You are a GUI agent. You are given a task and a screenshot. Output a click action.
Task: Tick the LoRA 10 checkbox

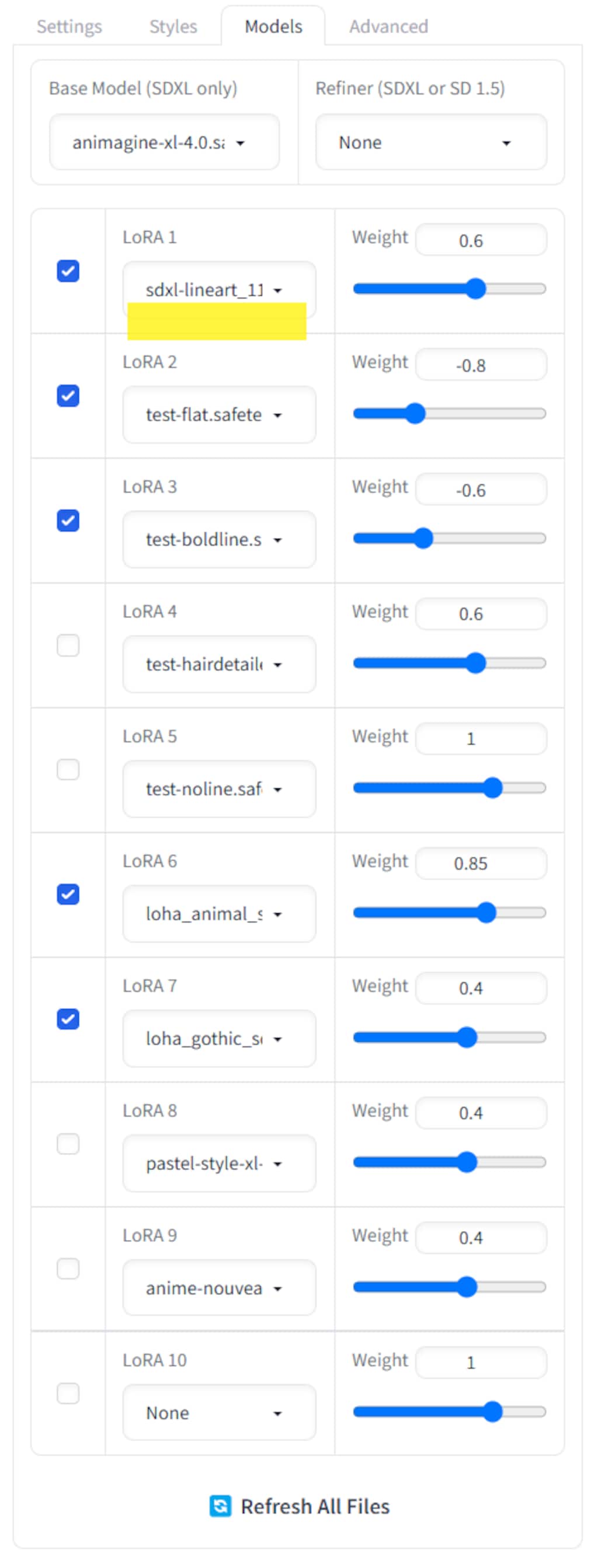click(68, 1393)
